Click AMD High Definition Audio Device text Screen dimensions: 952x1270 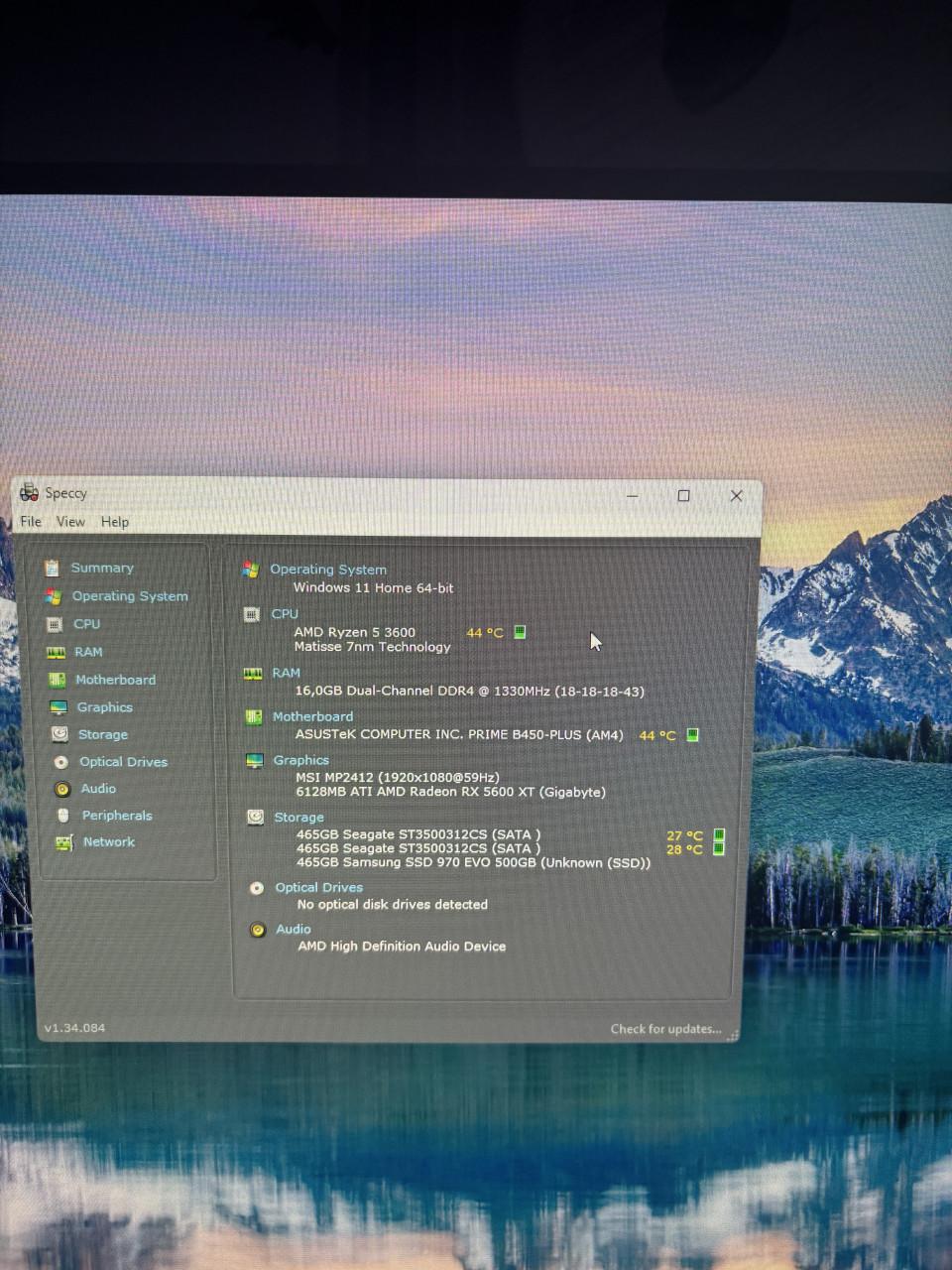coord(402,947)
